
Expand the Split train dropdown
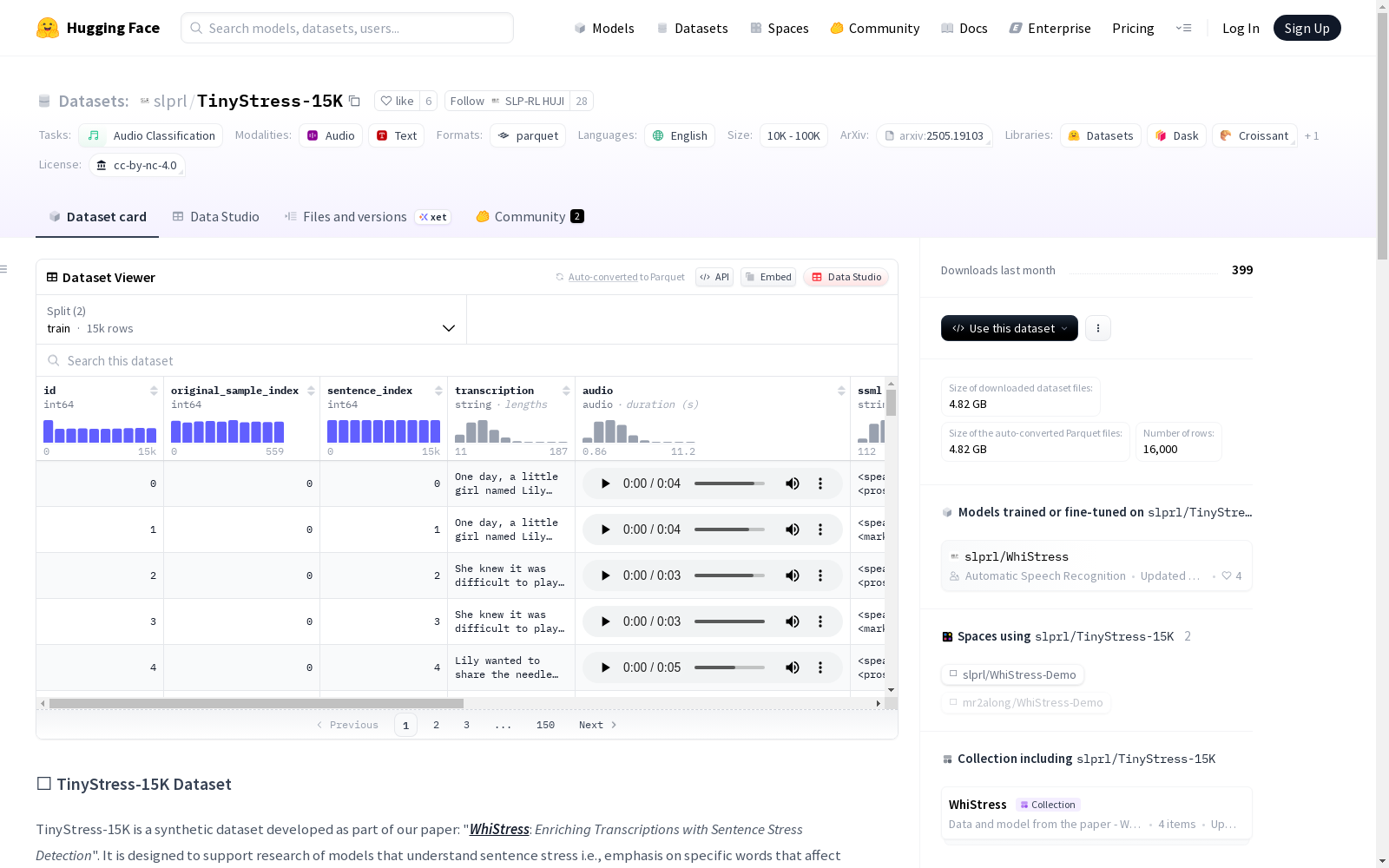(x=252, y=319)
